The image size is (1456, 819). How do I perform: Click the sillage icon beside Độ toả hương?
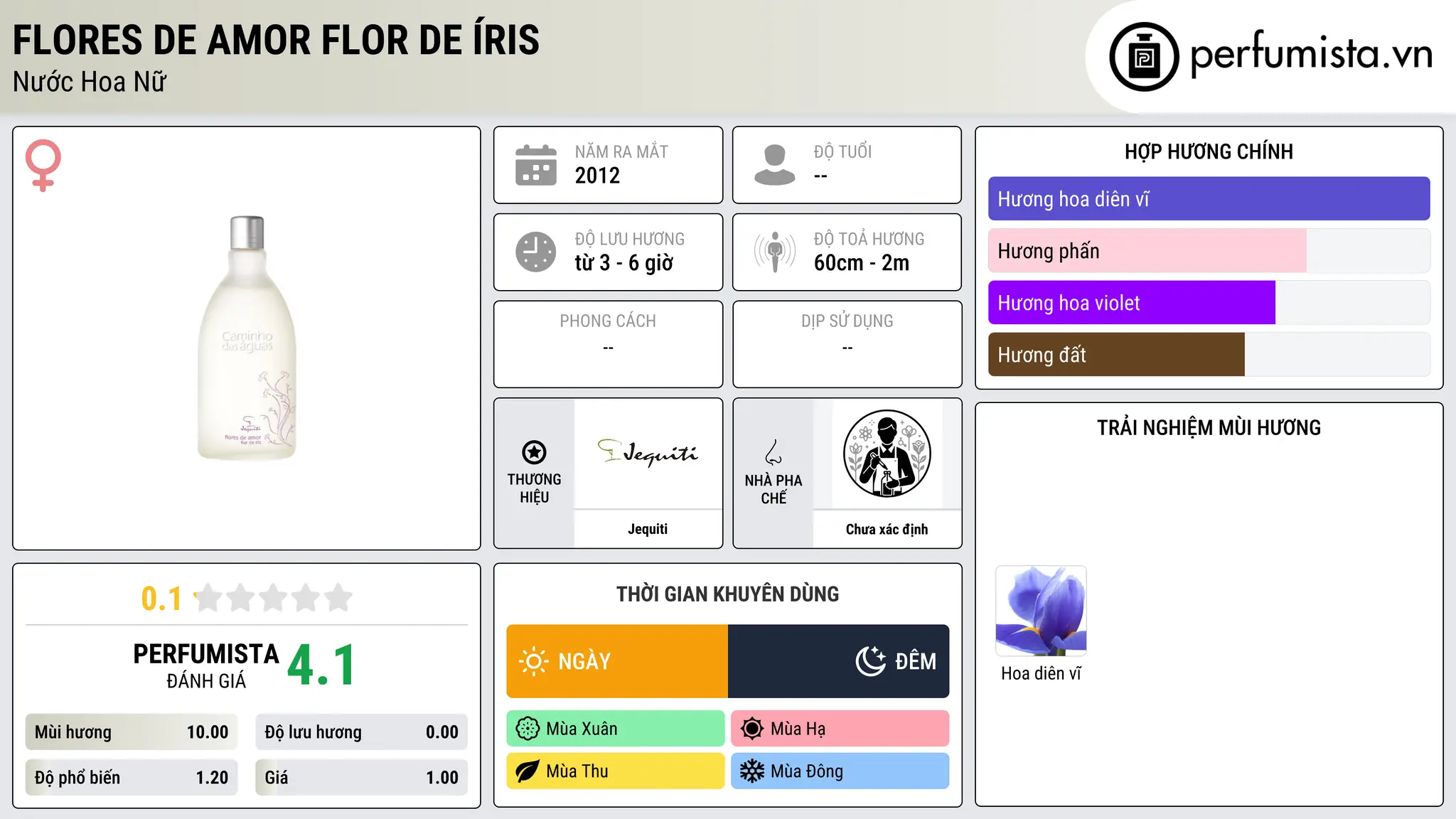tap(775, 252)
